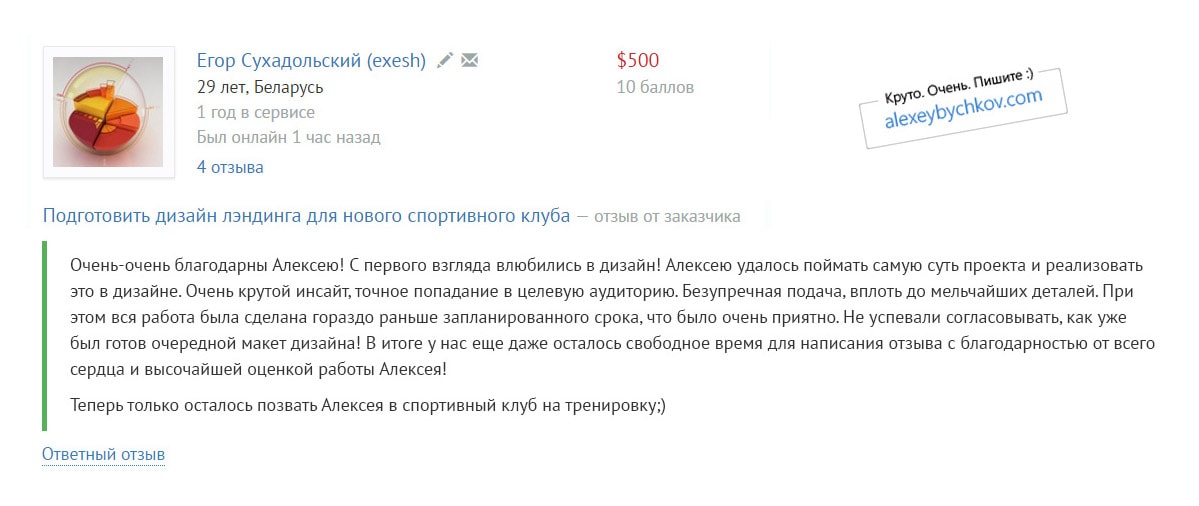1199x506 pixels.
Task: Click 'Был онлайн 1 час назад' status
Action: tap(289, 137)
